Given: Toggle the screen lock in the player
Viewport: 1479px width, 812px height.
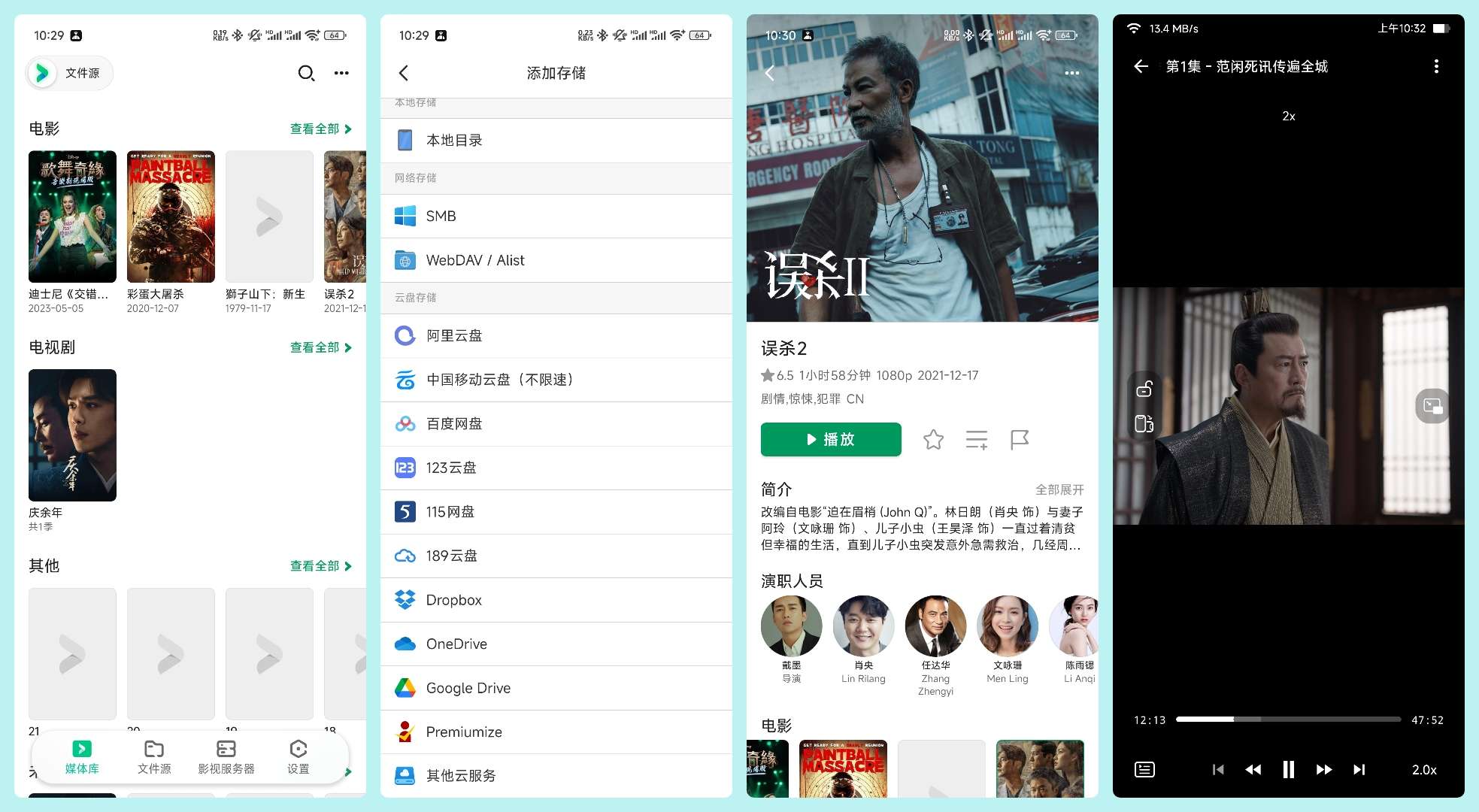Looking at the screenshot, I should pyautogui.click(x=1144, y=388).
